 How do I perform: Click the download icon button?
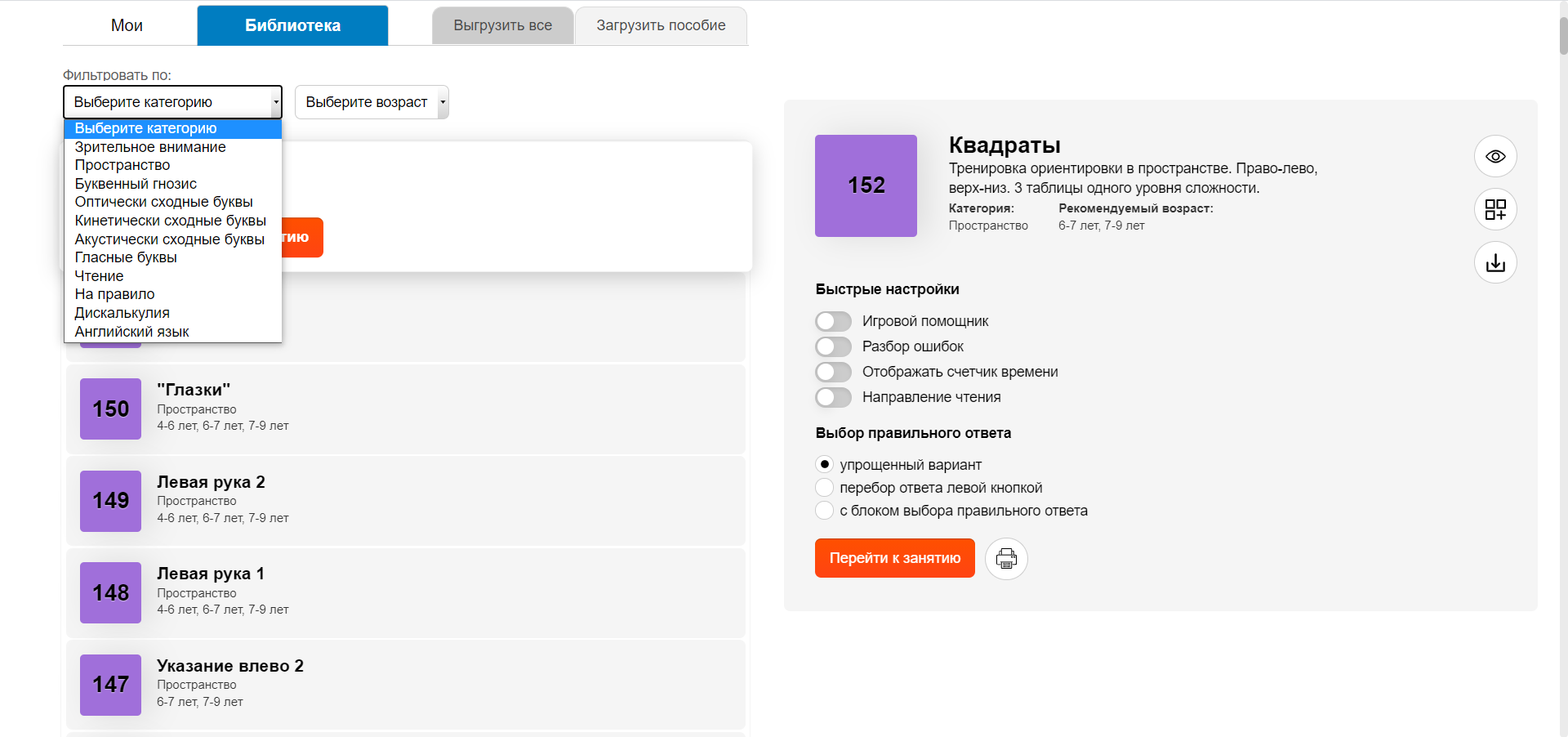[x=1494, y=262]
